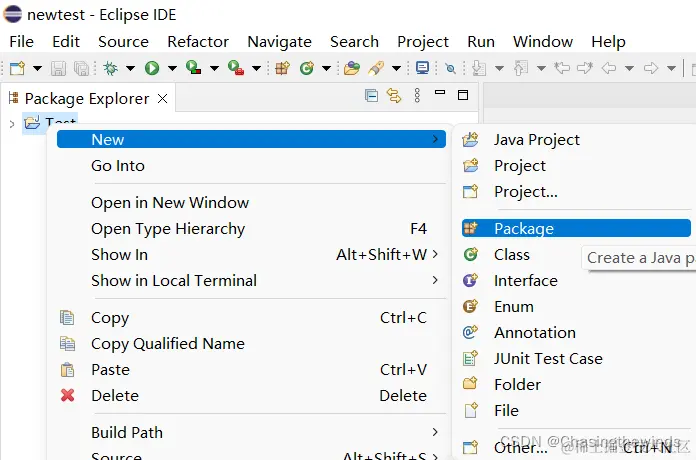The height and width of the screenshot is (460, 696).
Task: Open the File menu
Action: tap(21, 42)
